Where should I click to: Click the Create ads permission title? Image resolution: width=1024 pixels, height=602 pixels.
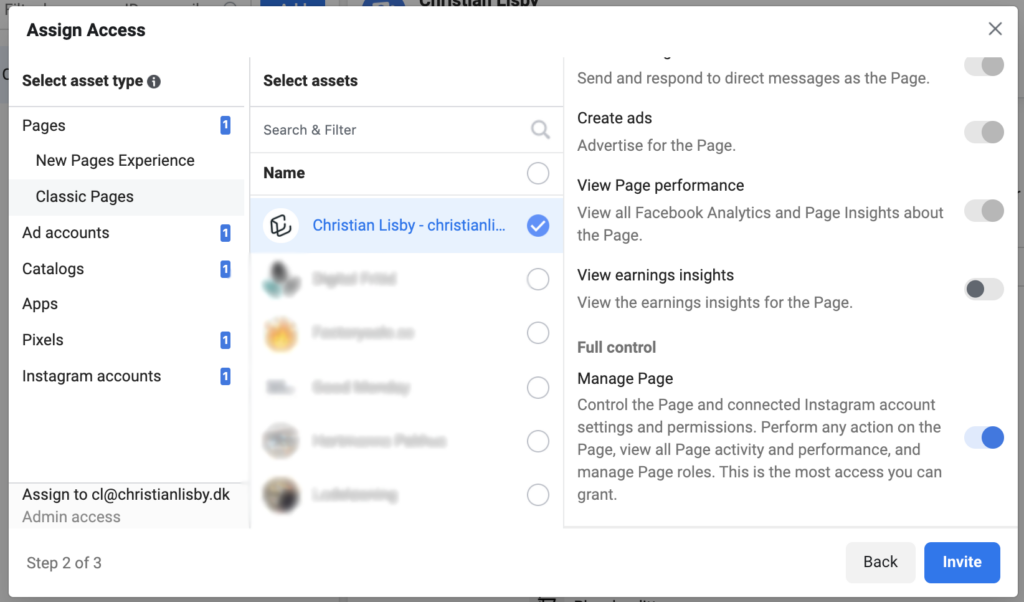coord(615,118)
